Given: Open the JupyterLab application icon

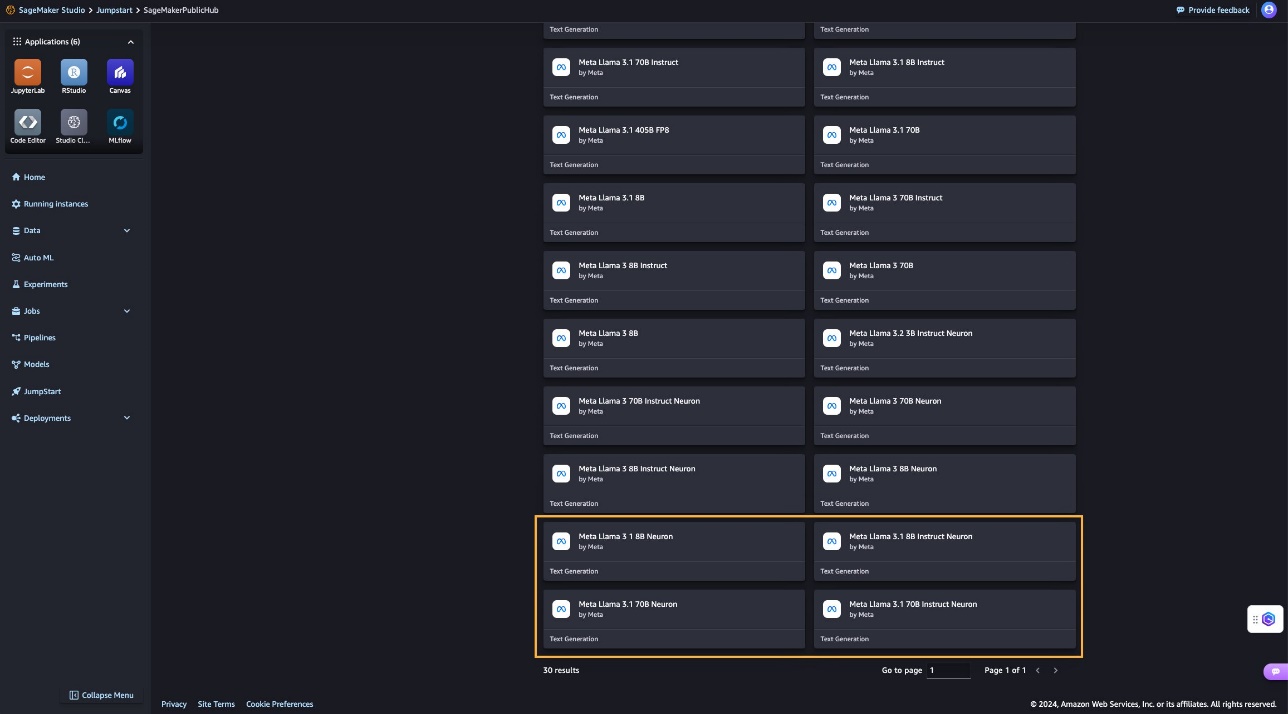Looking at the screenshot, I should 28,72.
